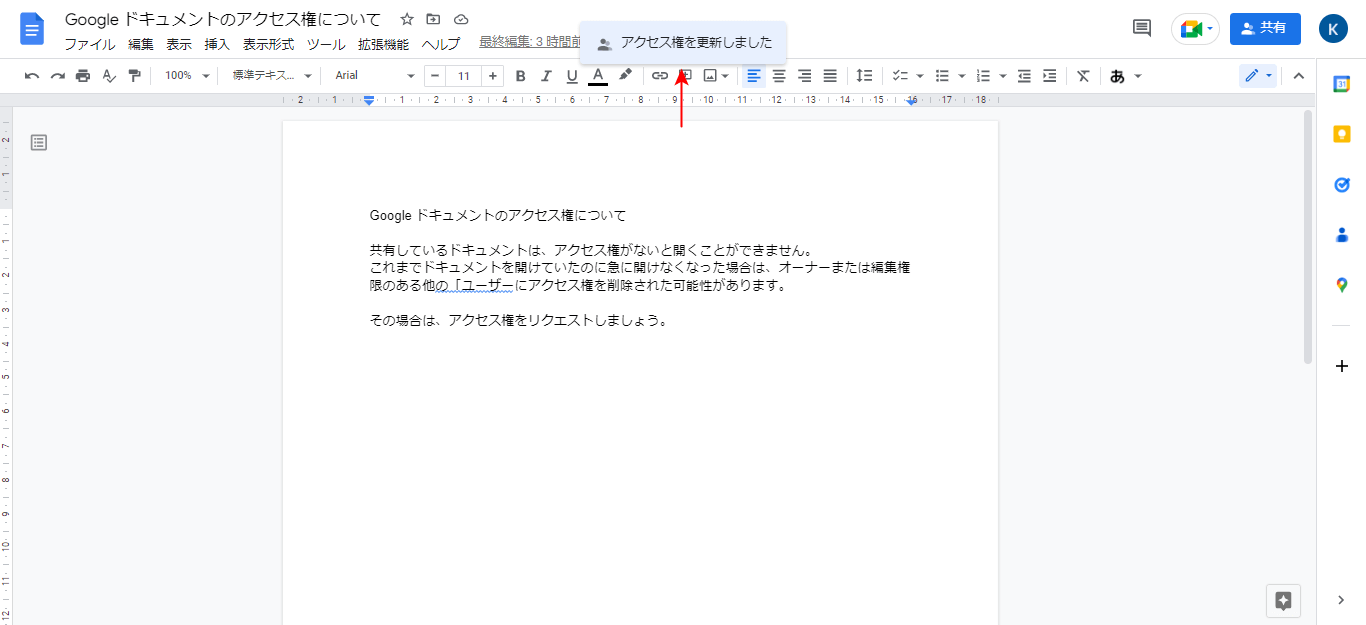Open the K account avatar
This screenshot has width=1366, height=625.
[x=1333, y=28]
